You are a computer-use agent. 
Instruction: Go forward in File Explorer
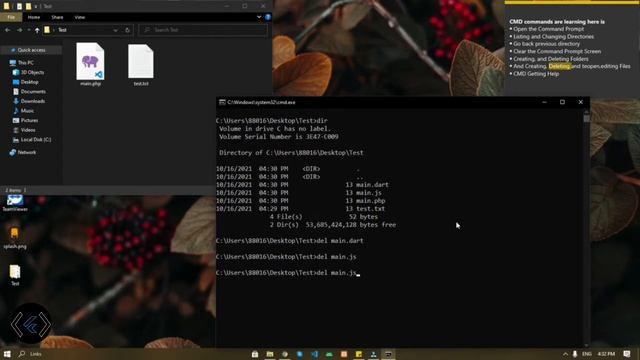tap(19, 30)
